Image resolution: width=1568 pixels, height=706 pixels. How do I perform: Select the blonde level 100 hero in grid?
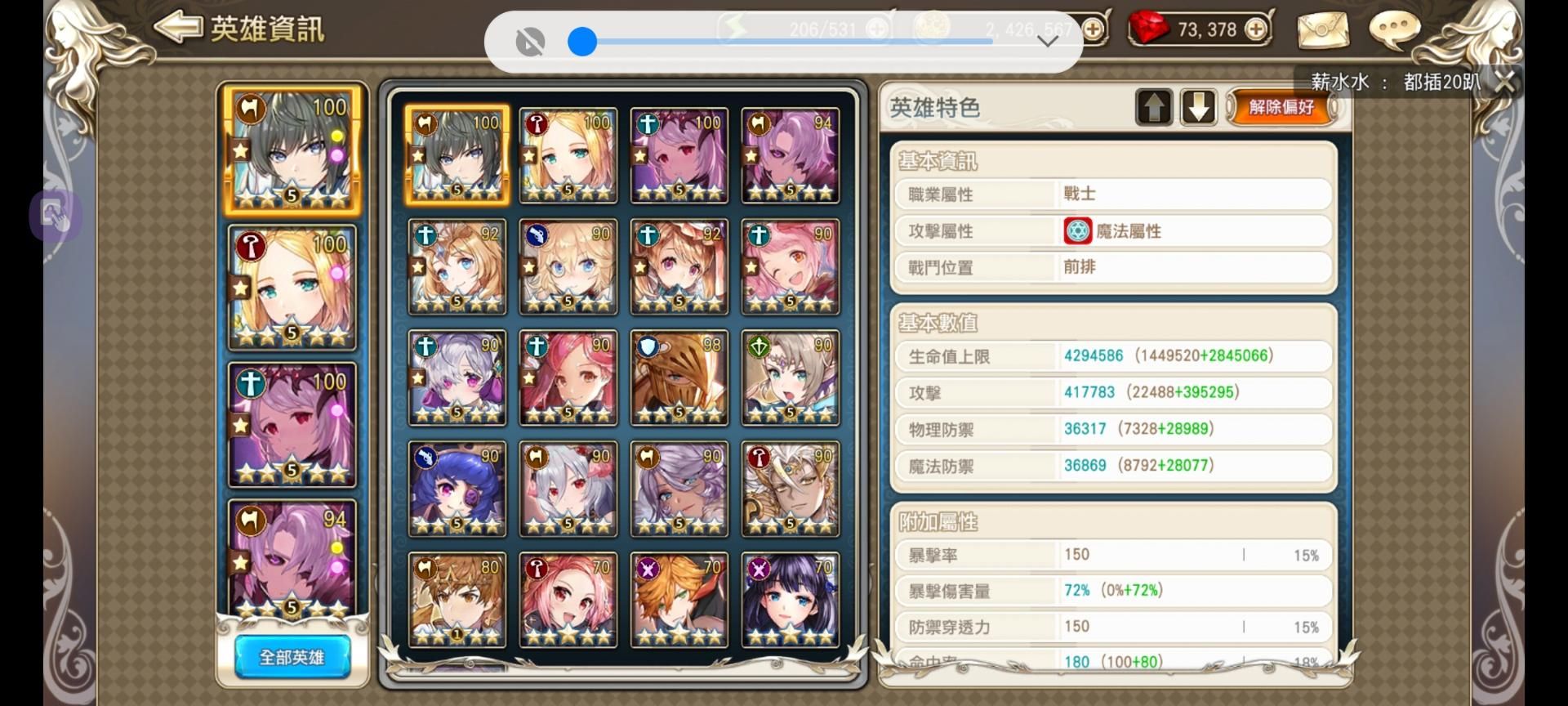[x=568, y=155]
